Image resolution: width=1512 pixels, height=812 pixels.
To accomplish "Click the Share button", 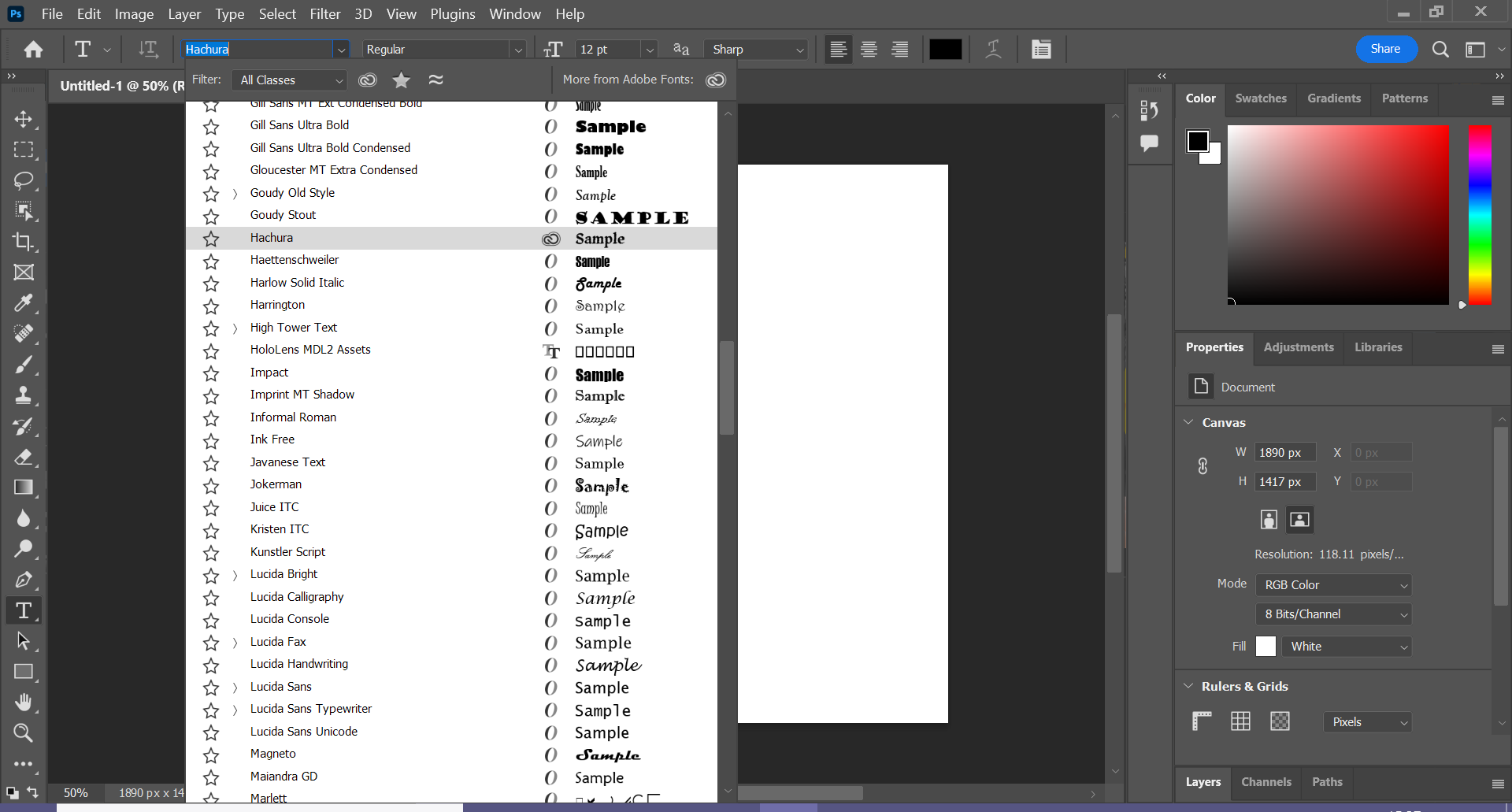I will (1386, 49).
